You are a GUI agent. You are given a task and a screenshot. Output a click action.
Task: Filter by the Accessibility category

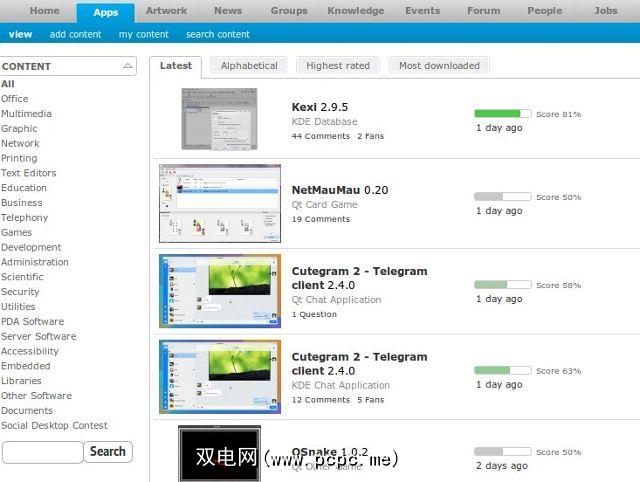(x=30, y=351)
